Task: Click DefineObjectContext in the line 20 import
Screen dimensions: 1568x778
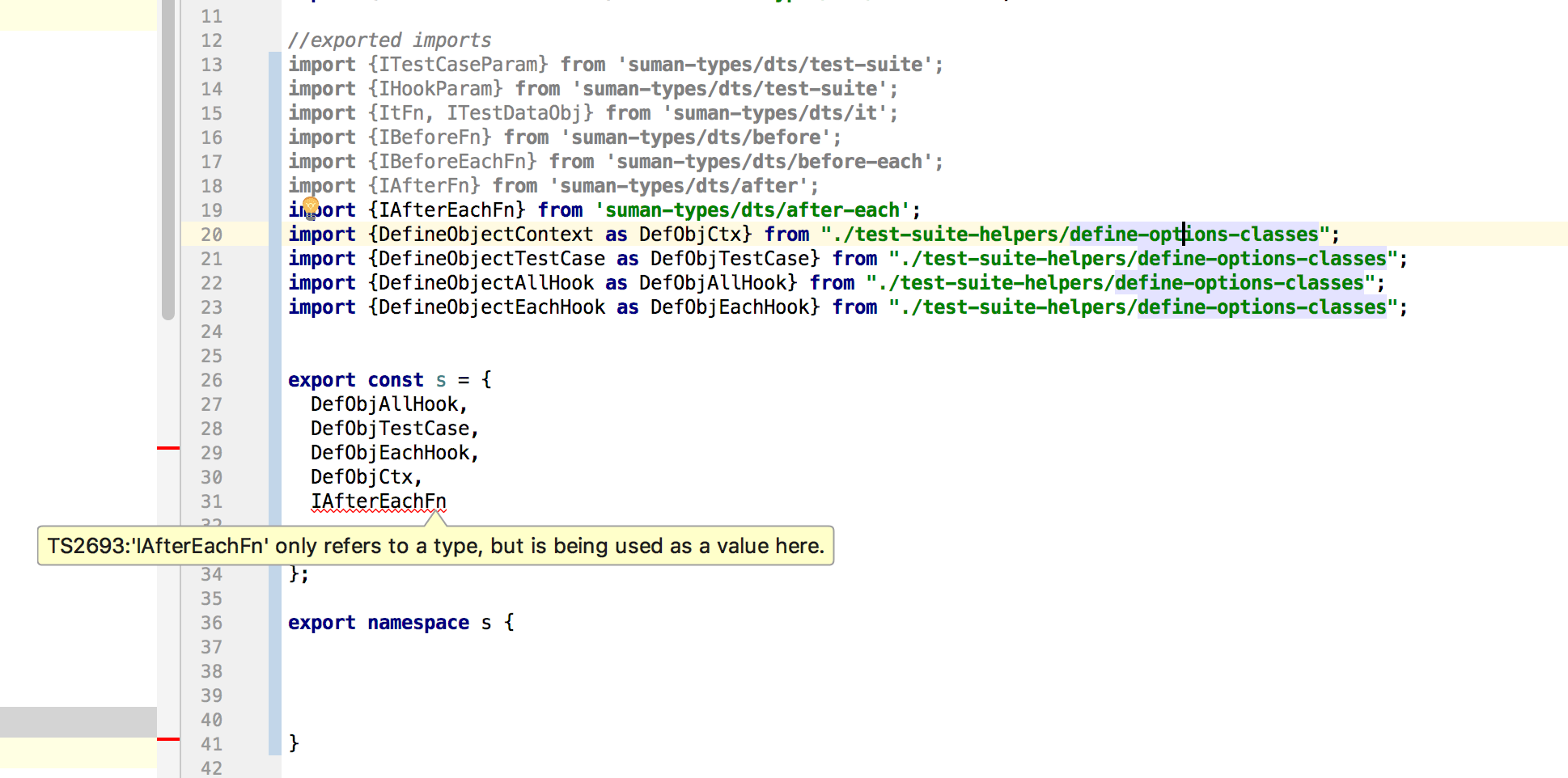Action: pyautogui.click(x=485, y=235)
